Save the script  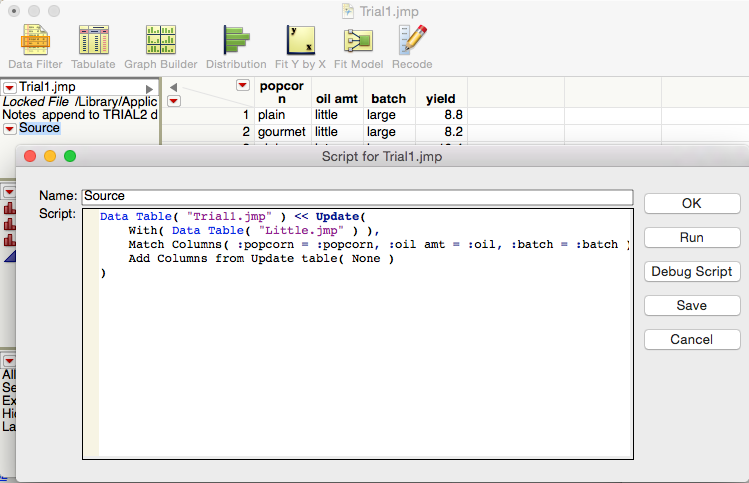click(692, 305)
